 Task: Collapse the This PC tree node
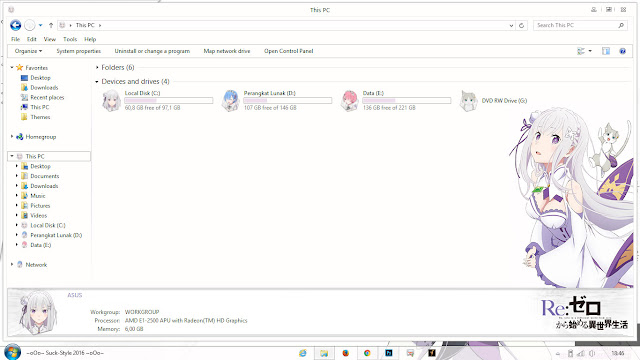[x=12, y=156]
